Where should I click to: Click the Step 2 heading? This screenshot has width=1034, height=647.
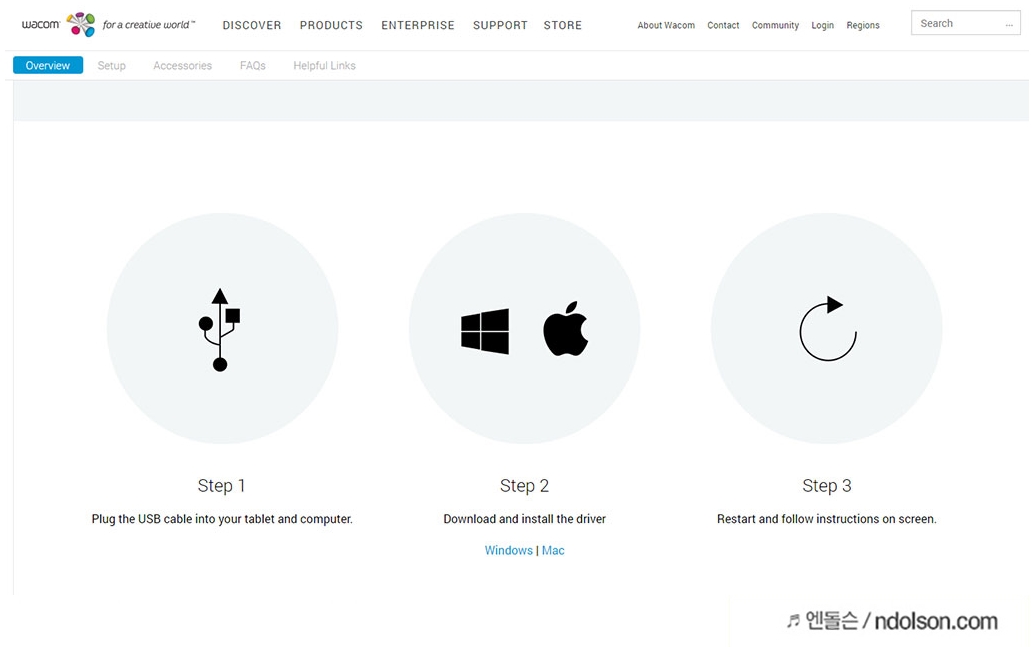click(x=524, y=486)
